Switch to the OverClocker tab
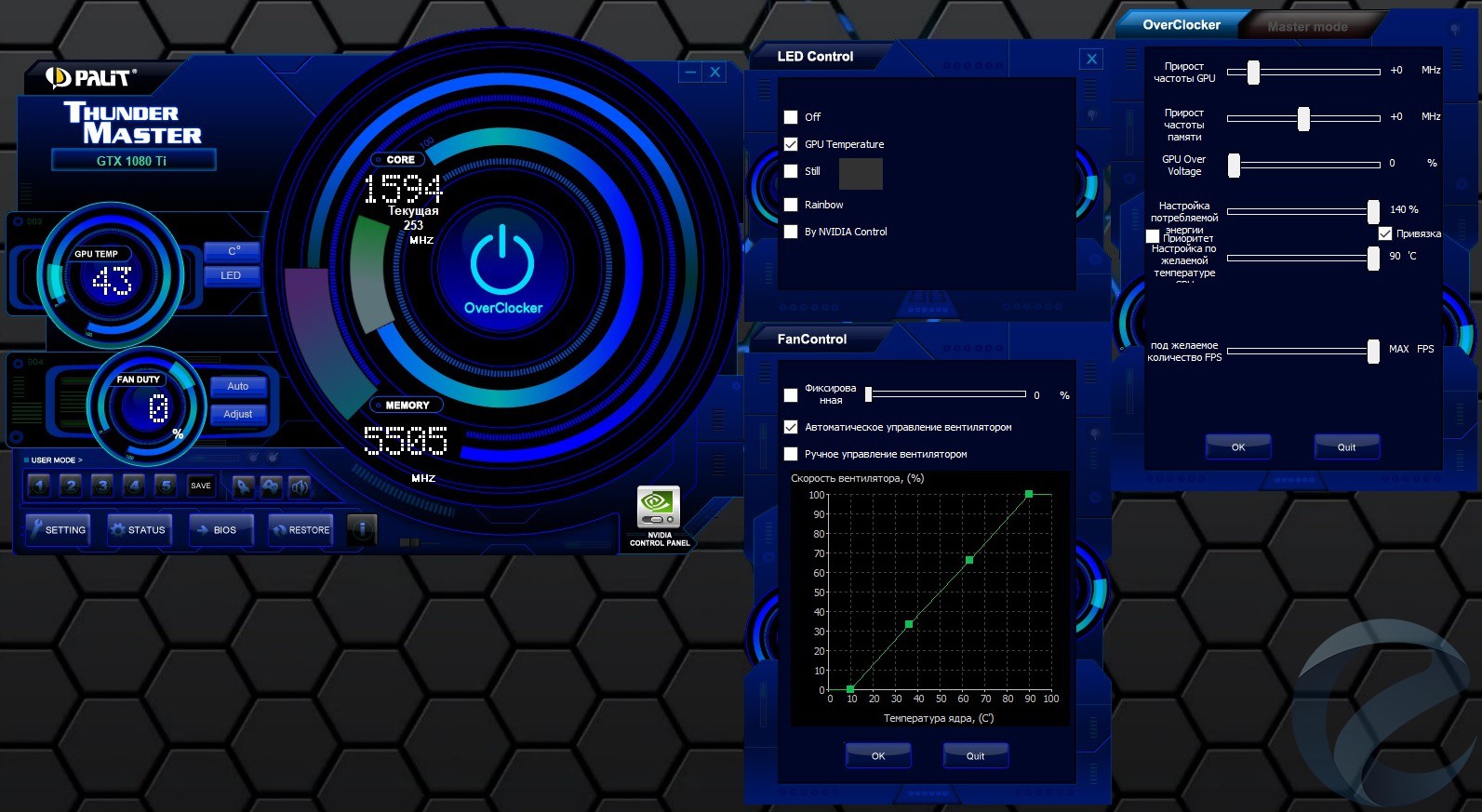 click(1181, 25)
